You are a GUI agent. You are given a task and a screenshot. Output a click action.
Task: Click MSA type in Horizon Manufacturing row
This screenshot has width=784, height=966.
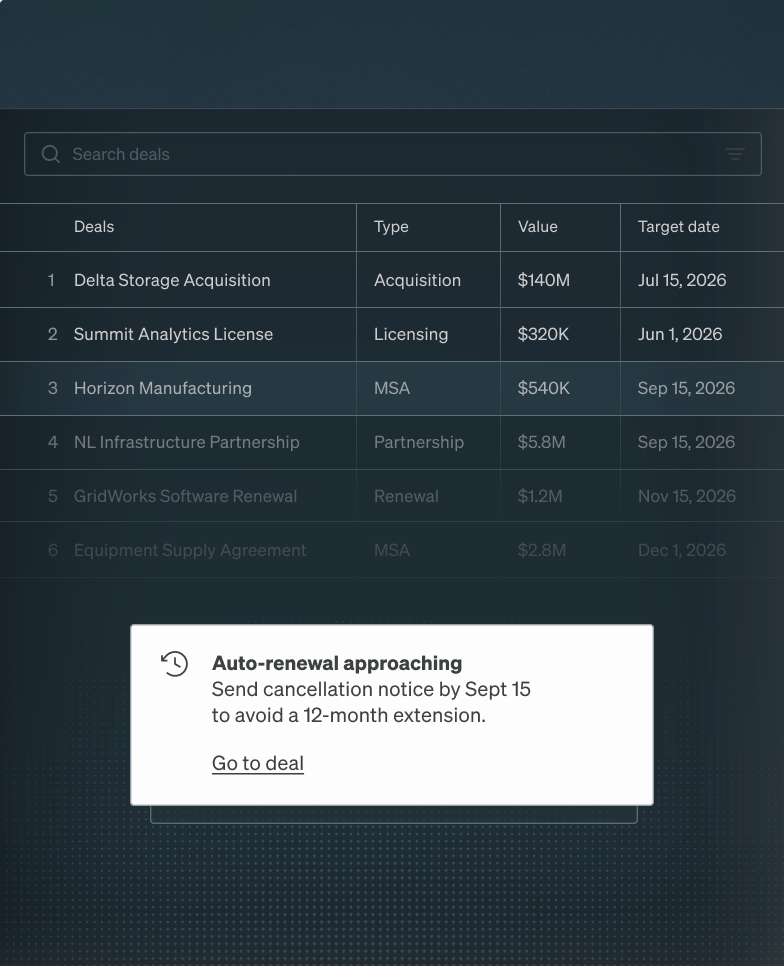(x=392, y=388)
